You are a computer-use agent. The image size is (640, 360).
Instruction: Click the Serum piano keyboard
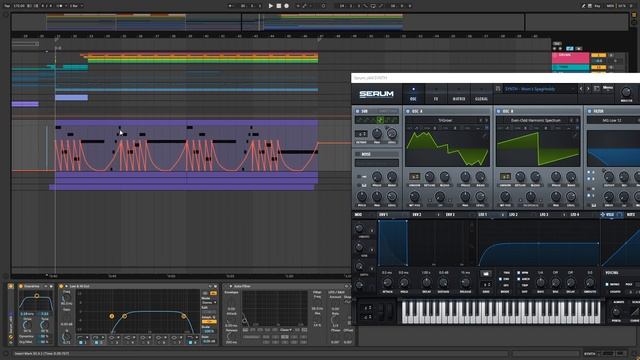(x=501, y=312)
